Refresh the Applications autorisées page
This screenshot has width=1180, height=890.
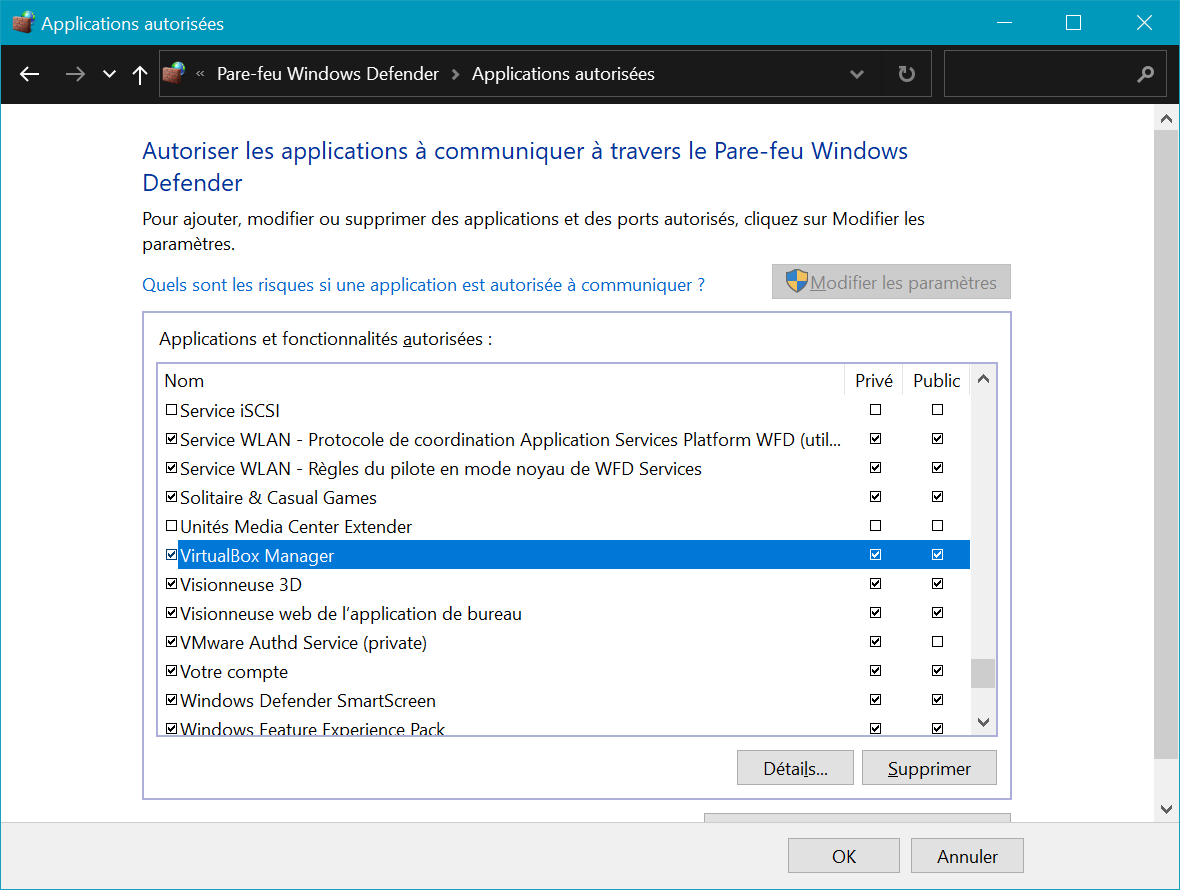tap(906, 74)
